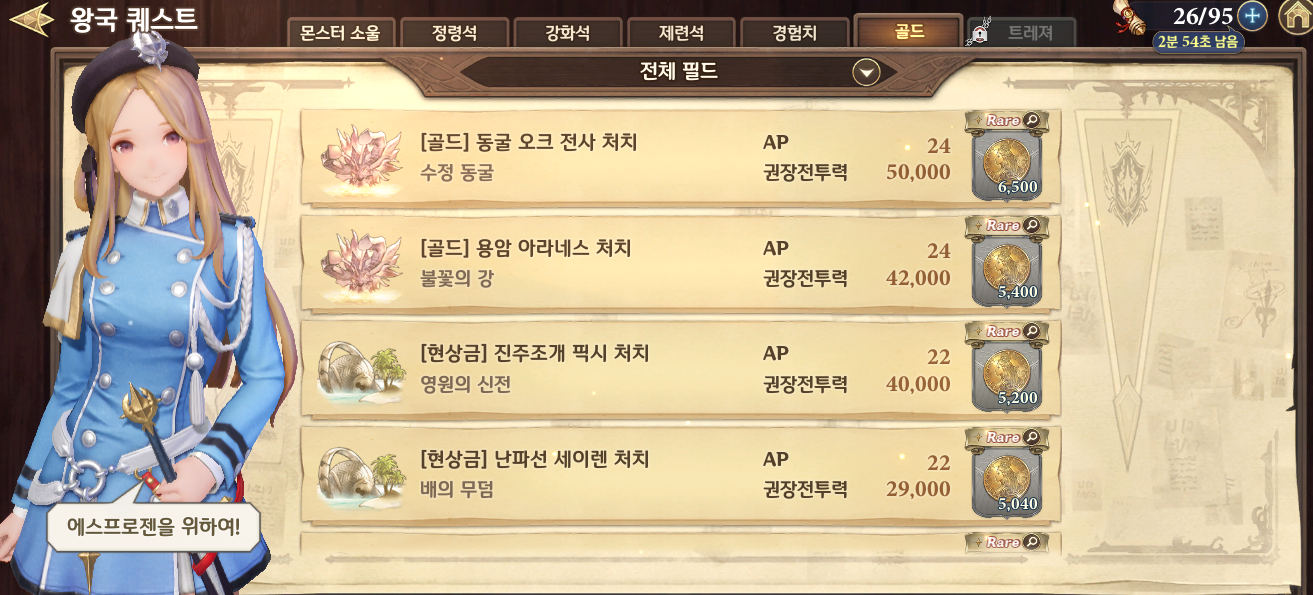This screenshot has width=1313, height=595.
Task: Select the 강화석 tab
Action: point(567,33)
